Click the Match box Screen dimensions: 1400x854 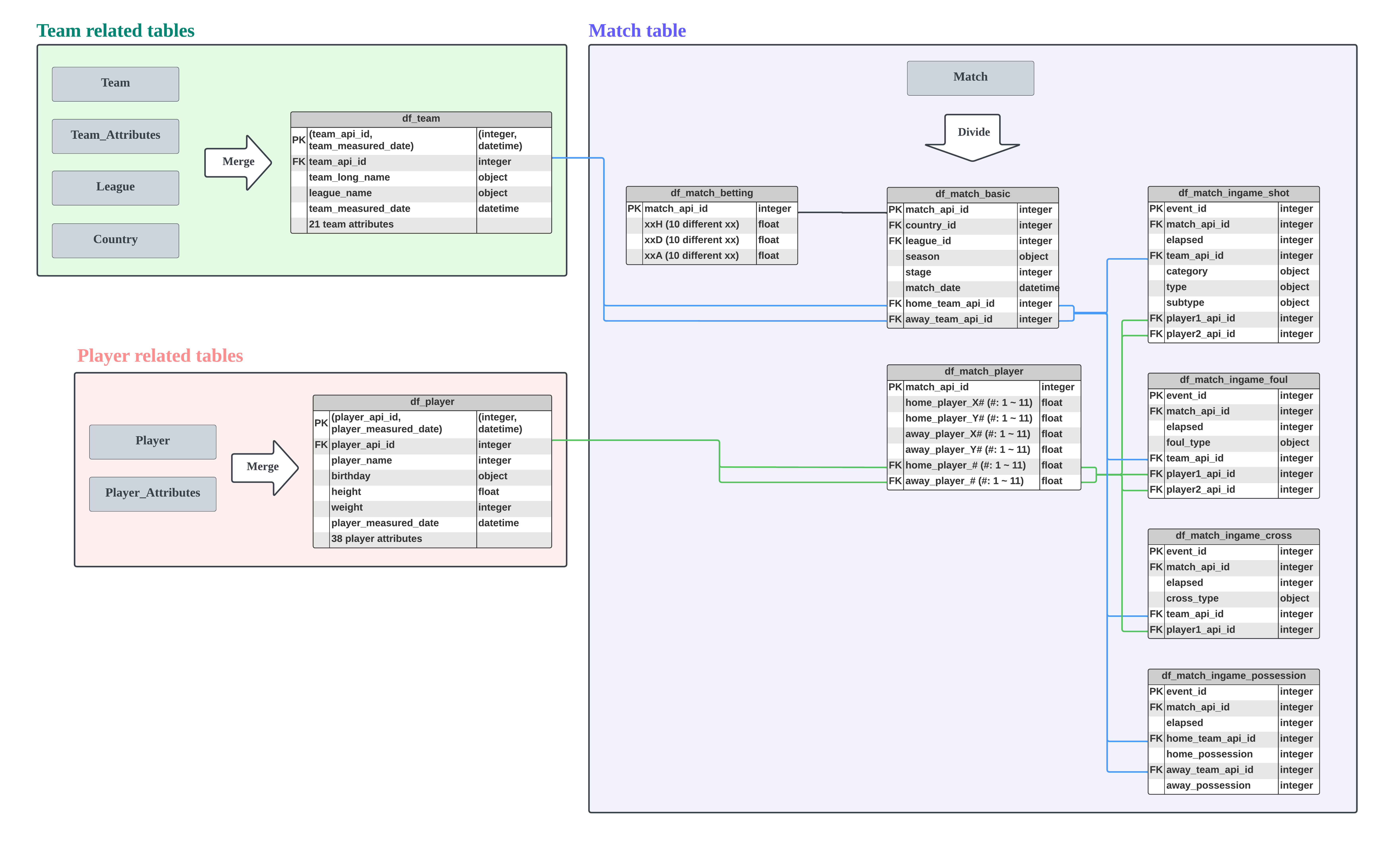pyautogui.click(x=970, y=78)
